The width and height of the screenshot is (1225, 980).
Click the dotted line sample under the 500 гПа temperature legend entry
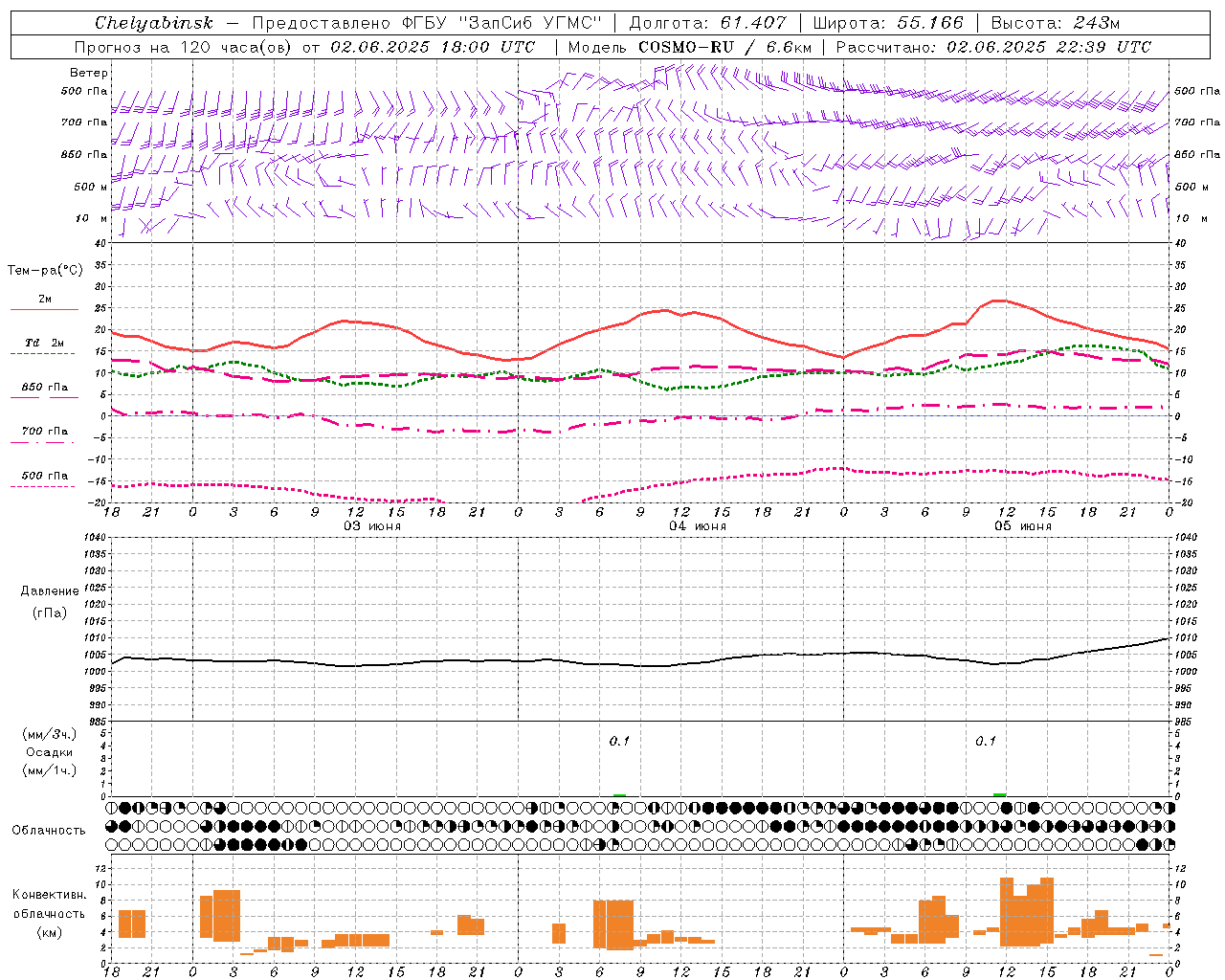point(44,487)
